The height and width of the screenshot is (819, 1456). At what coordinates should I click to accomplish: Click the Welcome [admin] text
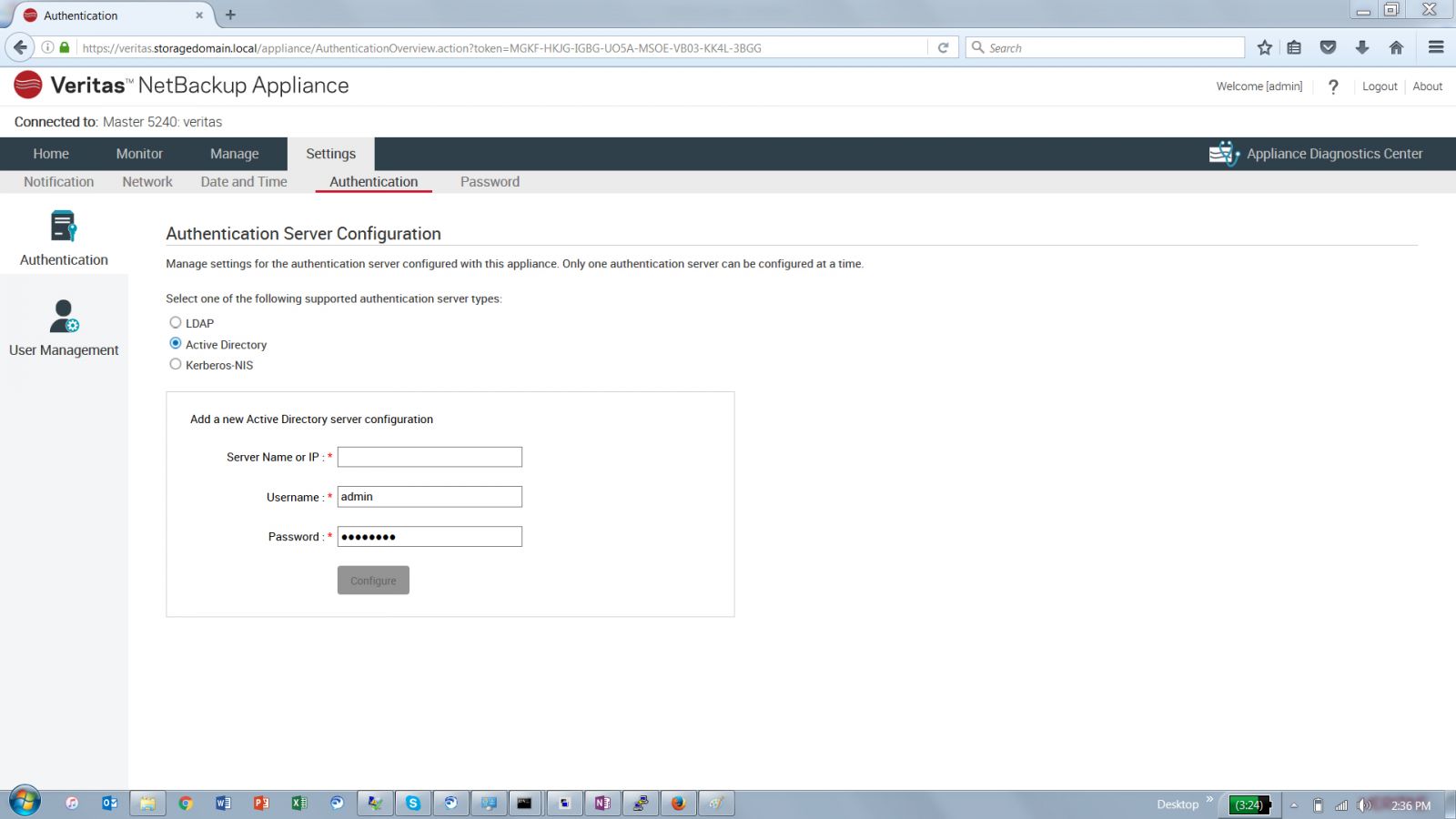coord(1259,86)
